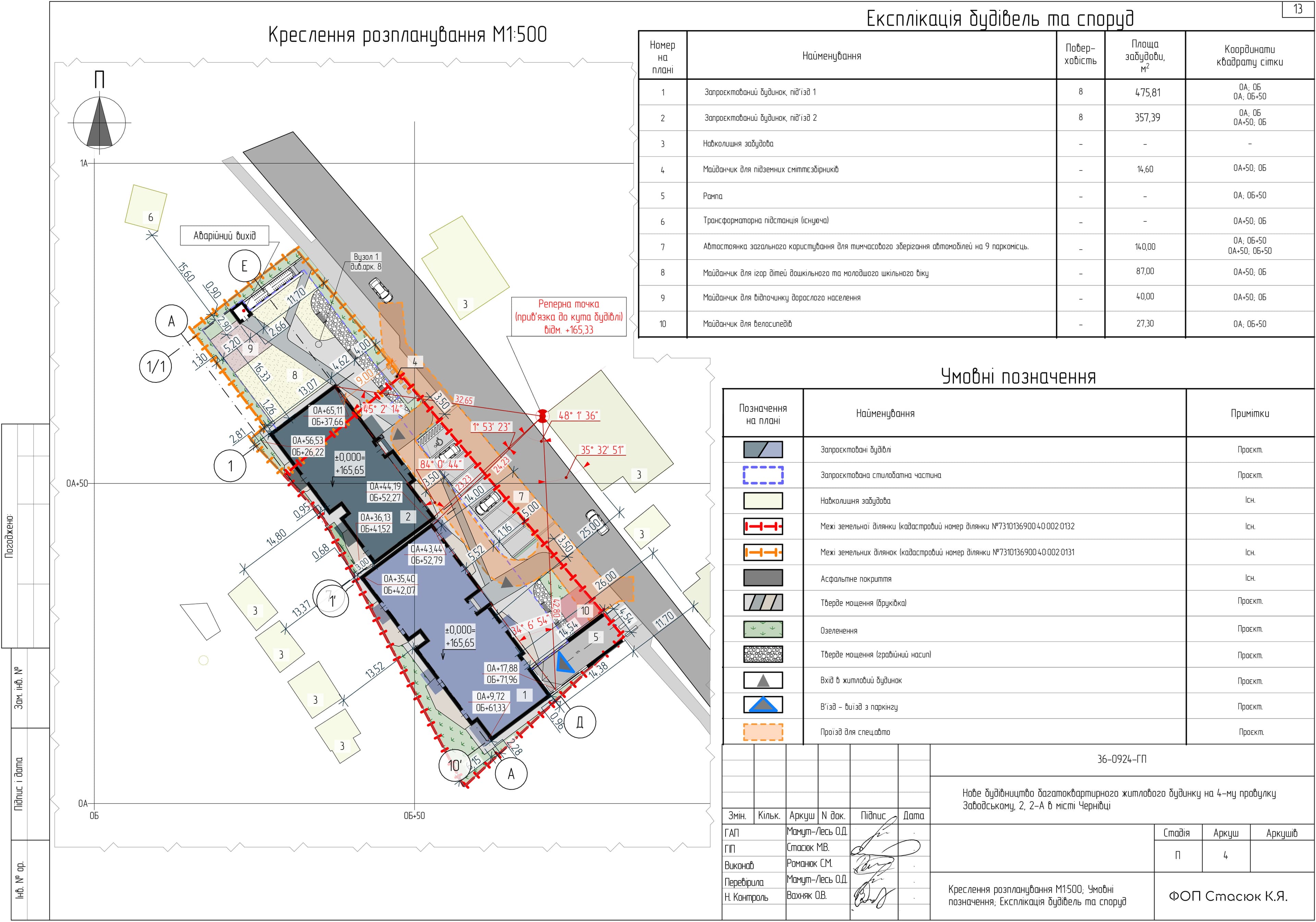1316x922 pixels.
Task: Click the 'Трансформаторна підстанція (існуюча)' row name
Action: [x=766, y=221]
